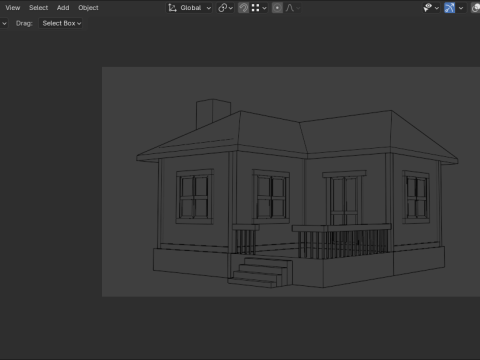
Task: Open the Object menu
Action: pos(88,8)
